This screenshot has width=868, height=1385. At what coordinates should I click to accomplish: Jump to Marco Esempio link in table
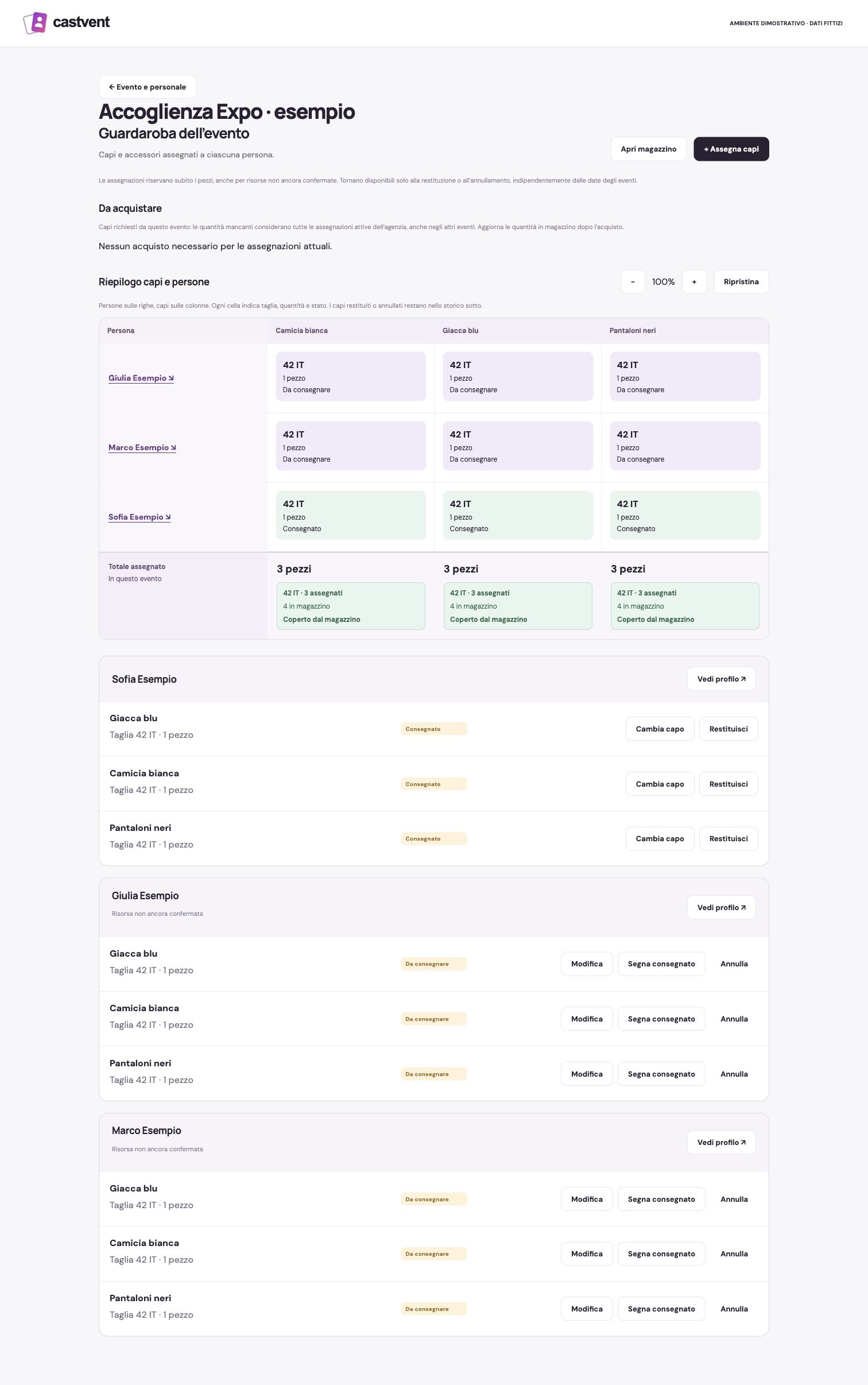click(142, 447)
